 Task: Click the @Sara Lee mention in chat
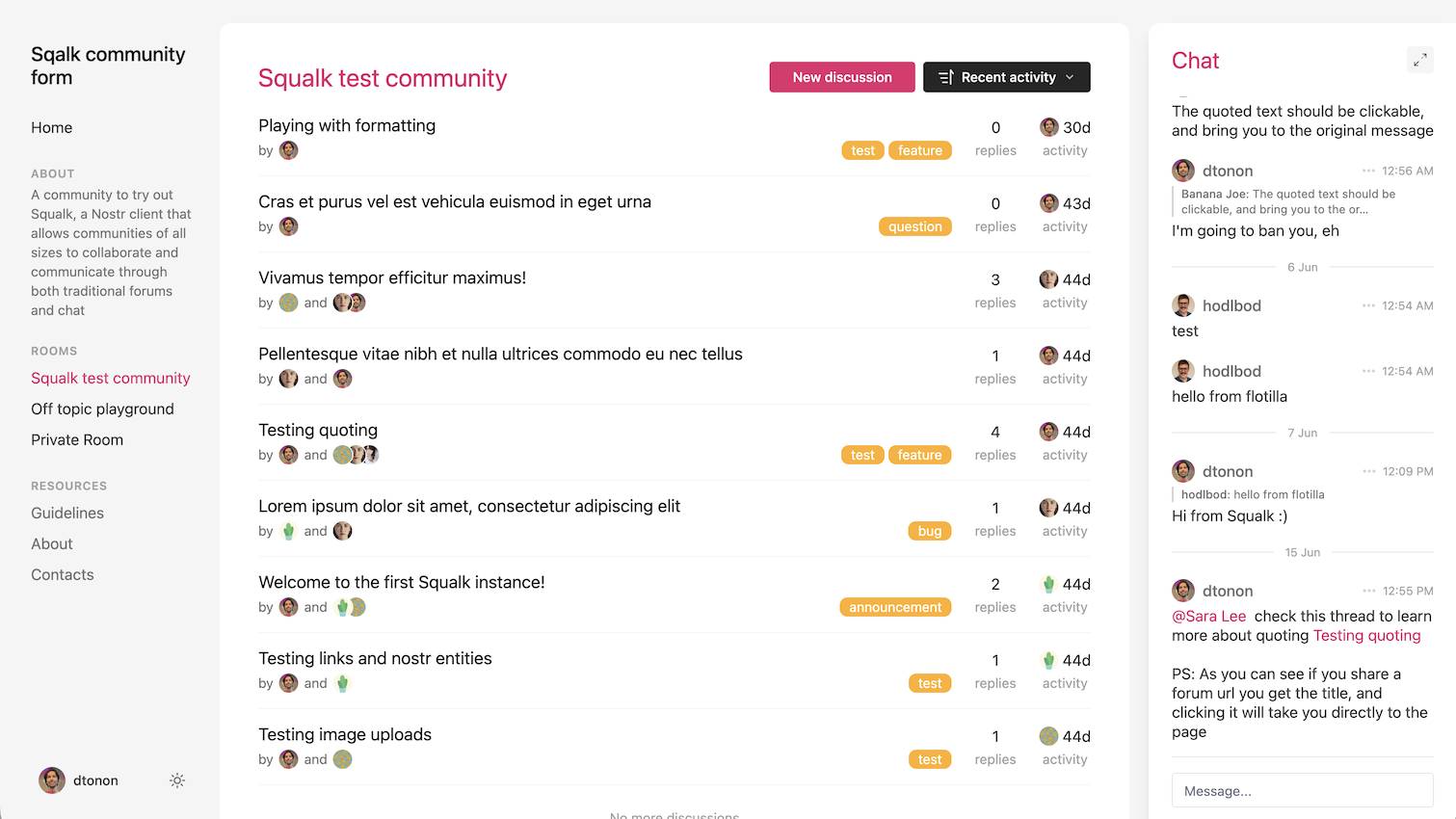click(x=1208, y=616)
